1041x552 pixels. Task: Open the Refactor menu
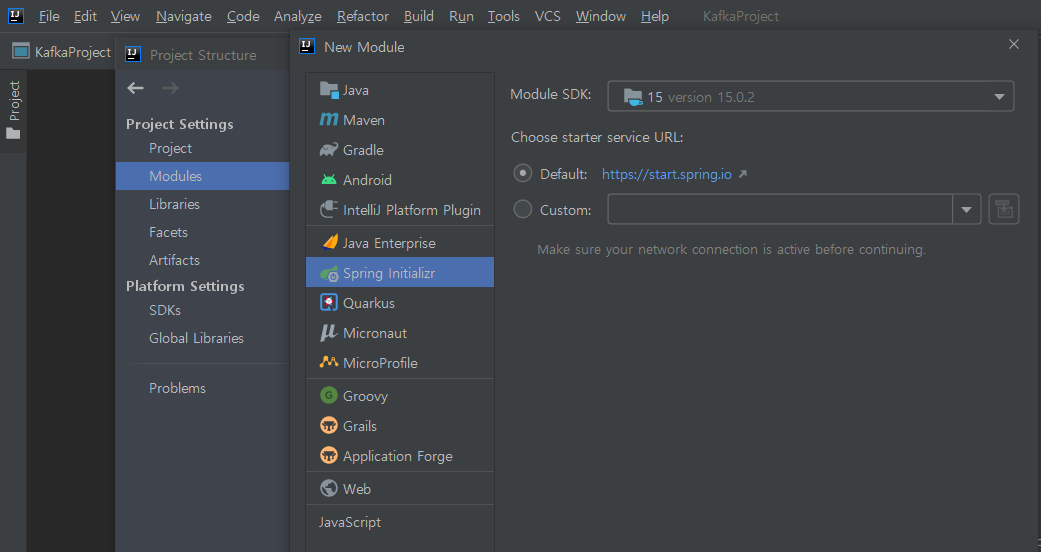coord(362,16)
